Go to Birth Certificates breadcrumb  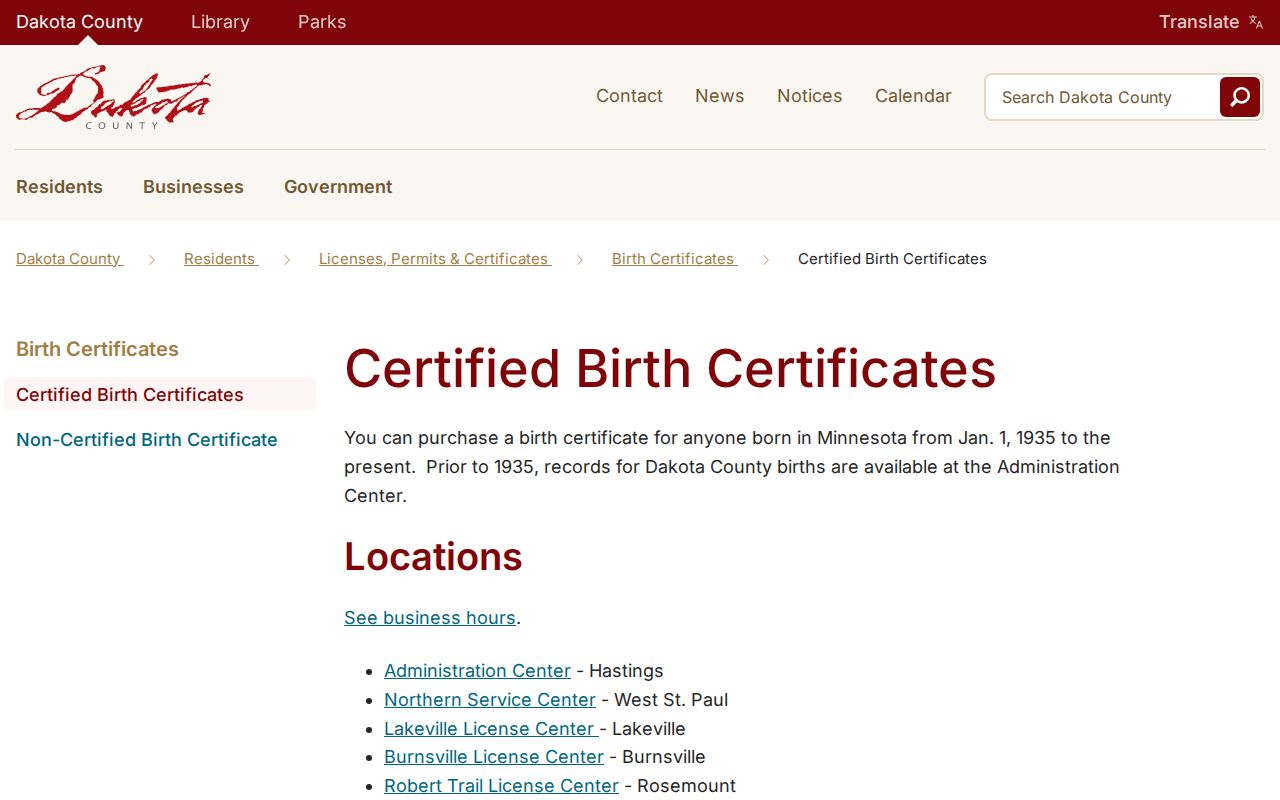(x=674, y=259)
